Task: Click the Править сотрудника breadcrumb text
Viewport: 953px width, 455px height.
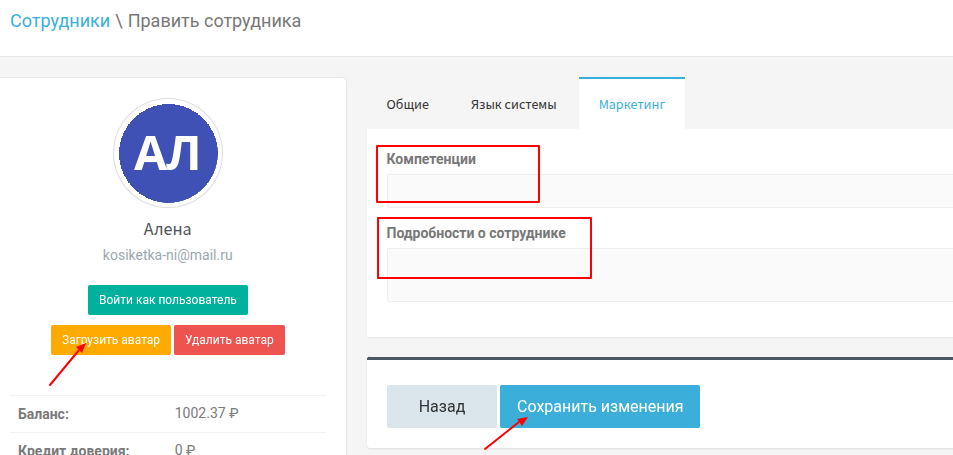Action: coord(214,21)
